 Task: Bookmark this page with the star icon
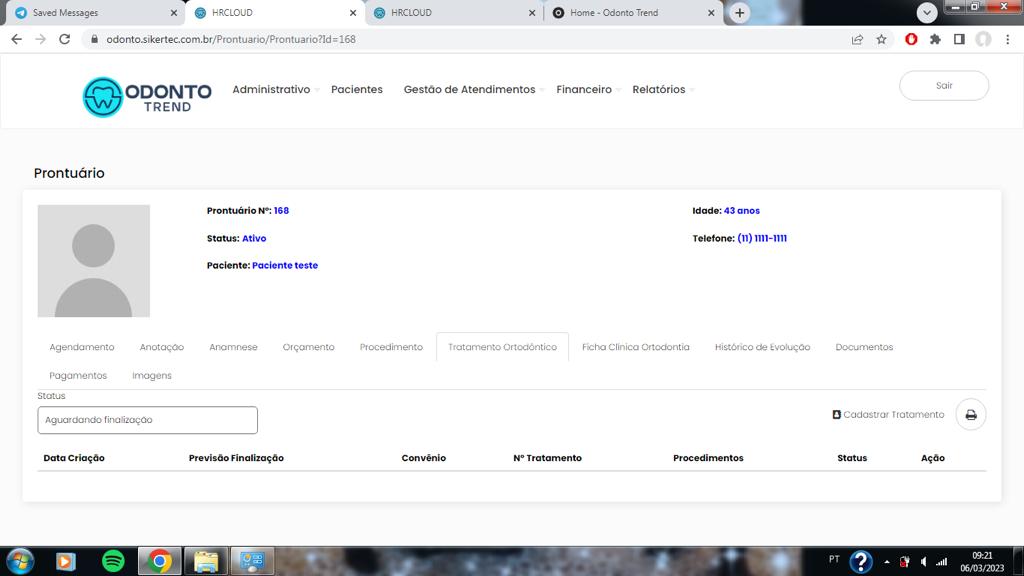[881, 40]
